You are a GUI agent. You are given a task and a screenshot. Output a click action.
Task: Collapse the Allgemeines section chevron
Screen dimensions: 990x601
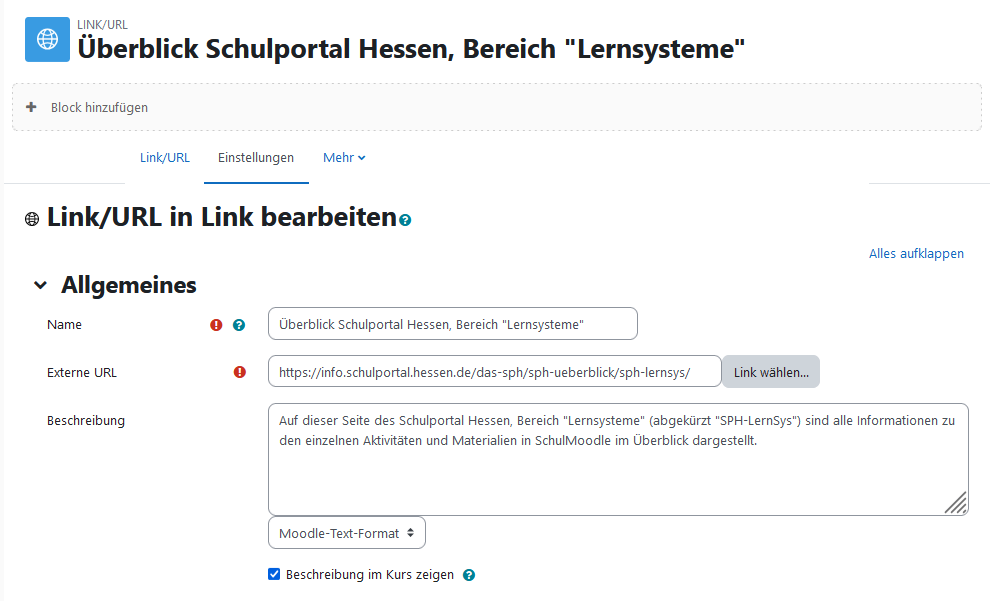[x=40, y=286]
